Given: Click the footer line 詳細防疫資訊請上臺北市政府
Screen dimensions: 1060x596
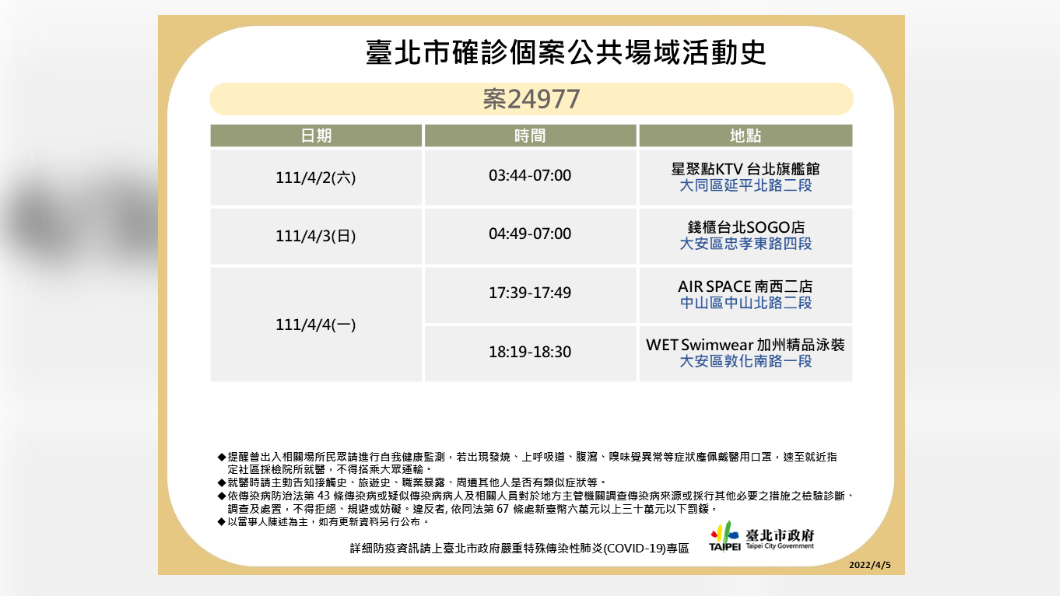Looking at the screenshot, I should 519,548.
